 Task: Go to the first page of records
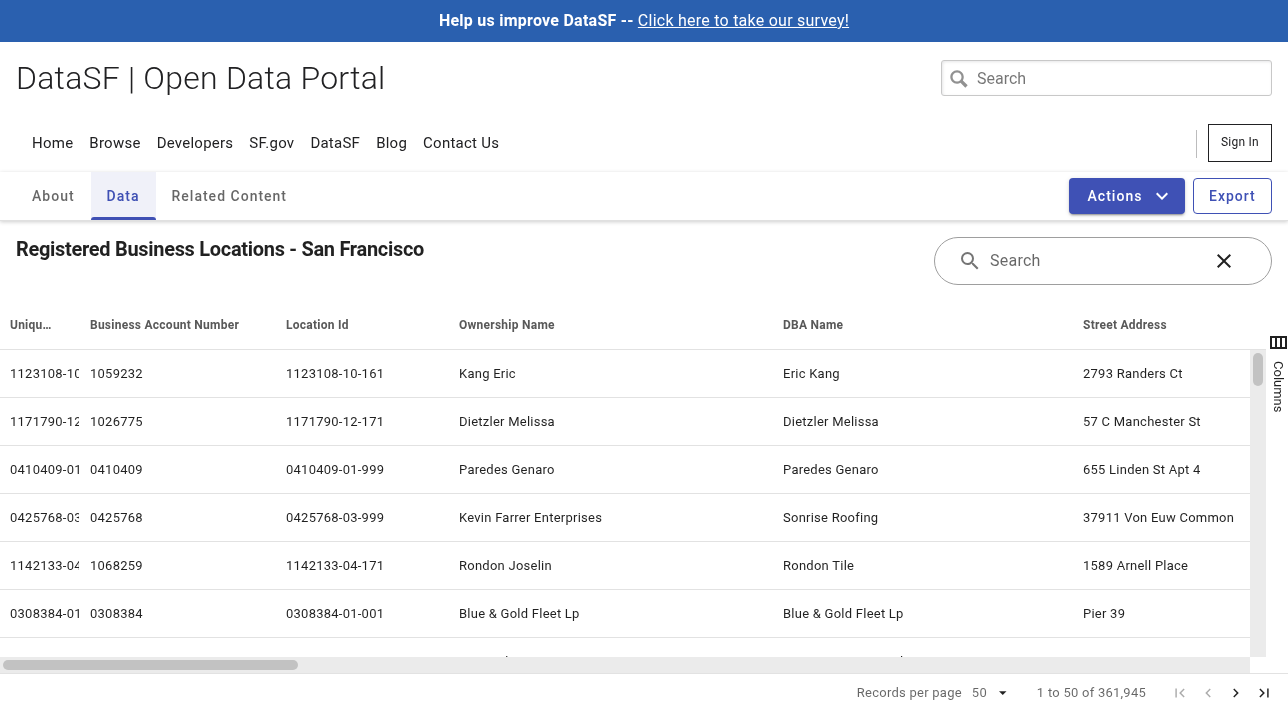point(1180,693)
